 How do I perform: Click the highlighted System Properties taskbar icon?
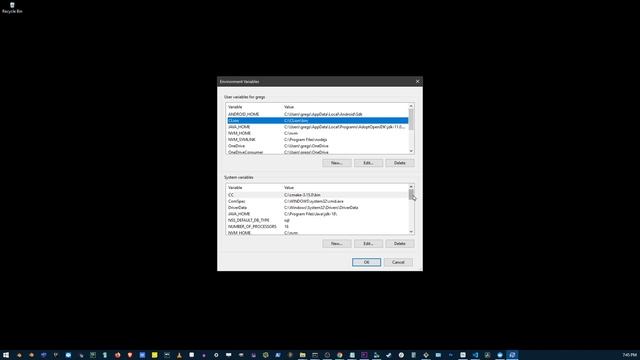(x=512, y=355)
